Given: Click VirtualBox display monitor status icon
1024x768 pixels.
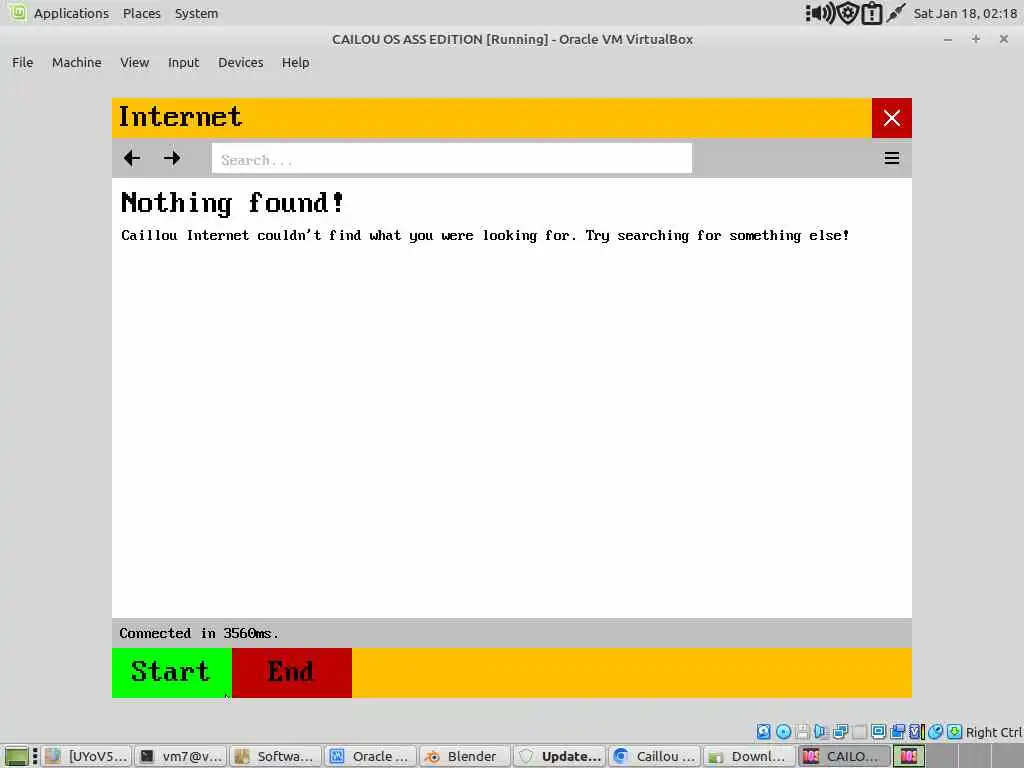Looking at the screenshot, I should coord(878,731).
